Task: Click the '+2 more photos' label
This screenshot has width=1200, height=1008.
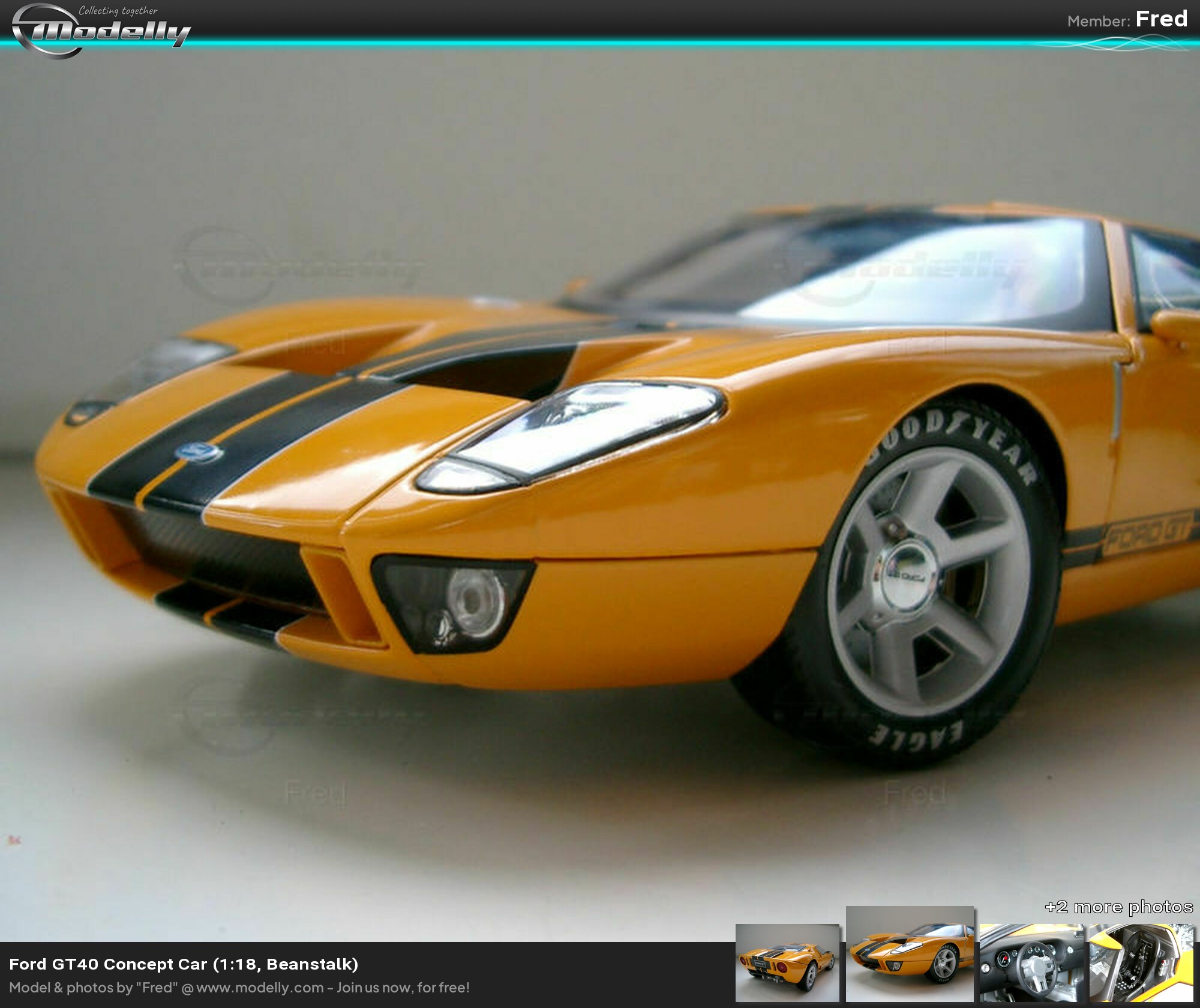Action: point(1118,907)
